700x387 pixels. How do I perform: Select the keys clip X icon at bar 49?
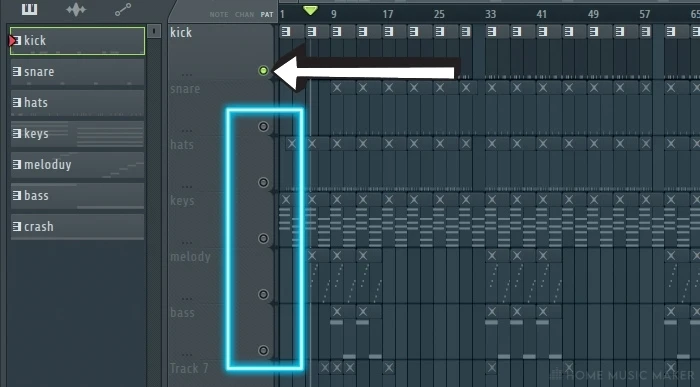594,200
